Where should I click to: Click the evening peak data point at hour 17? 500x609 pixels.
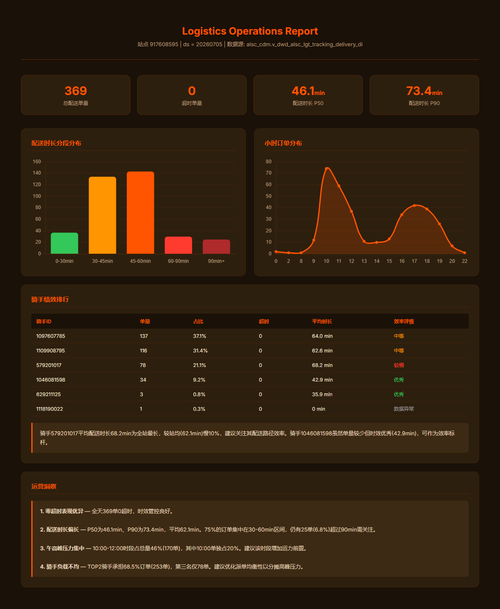(415, 205)
